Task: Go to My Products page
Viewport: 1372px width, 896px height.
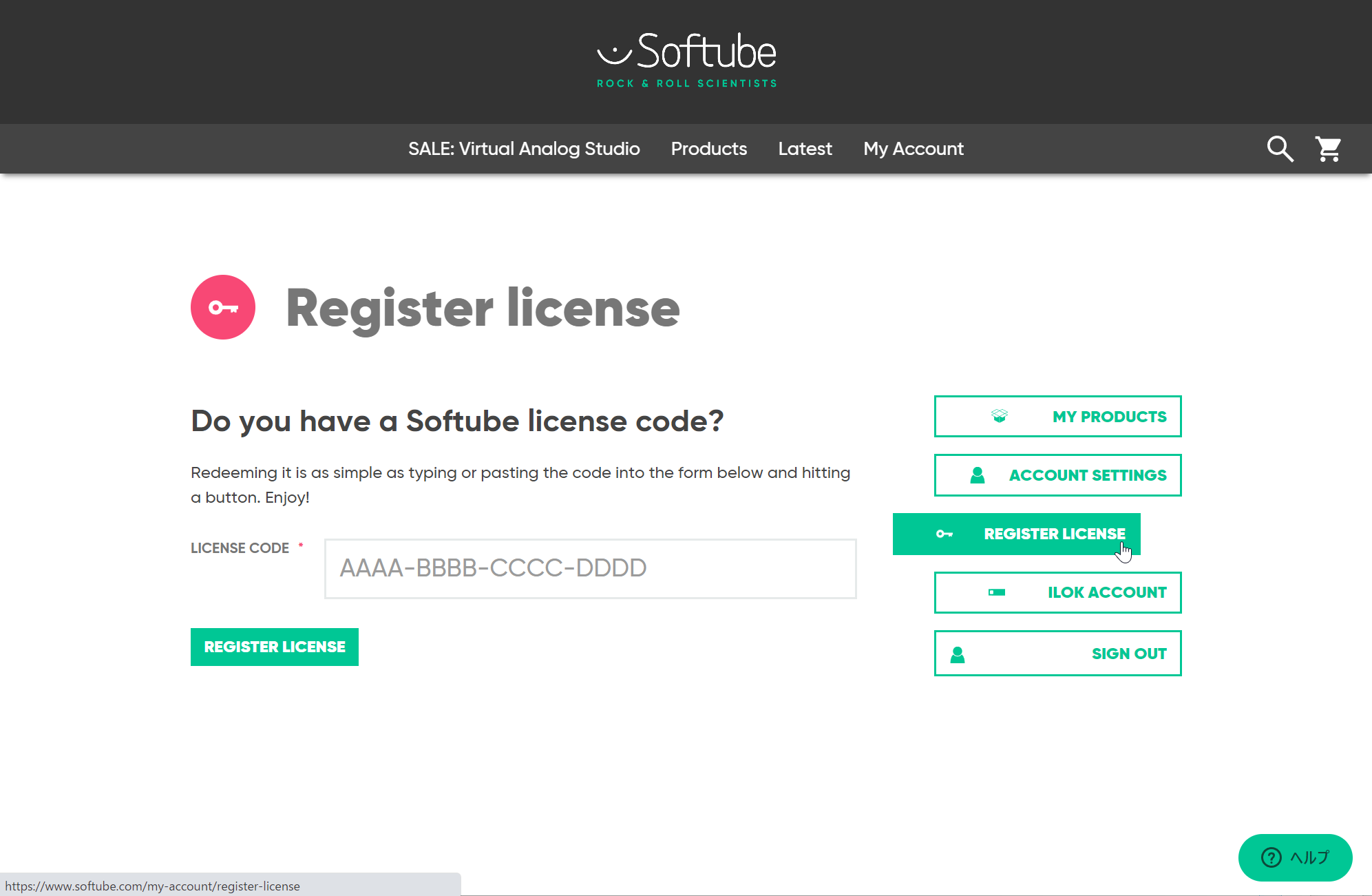Action: point(1057,416)
